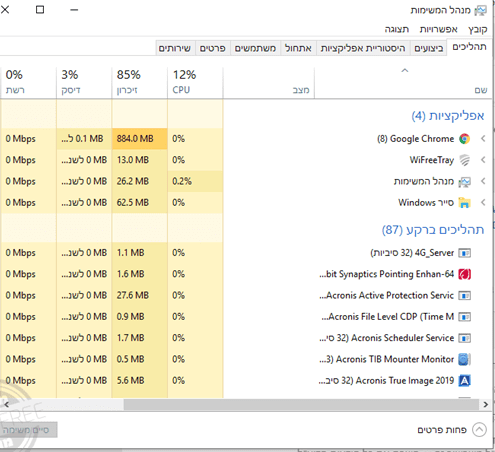Image resolution: width=495 pixels, height=452 pixels.
Task: Open the אתחול (Startup) tab
Action: coord(298,48)
